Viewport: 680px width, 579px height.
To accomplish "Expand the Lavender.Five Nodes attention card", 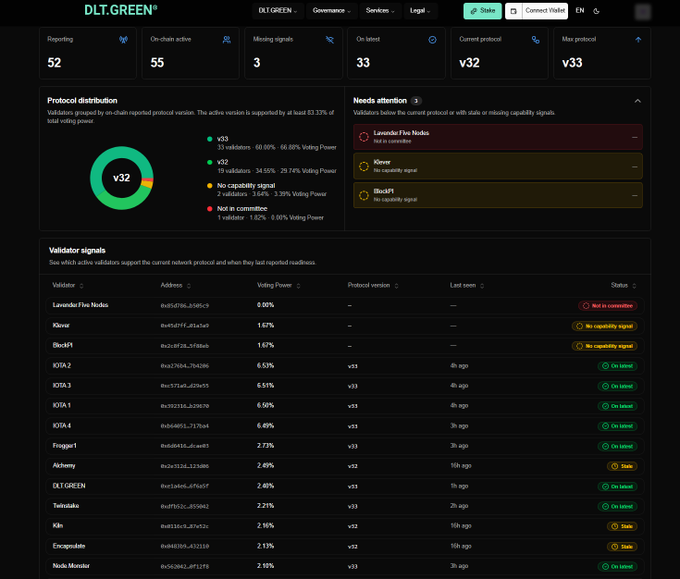I will pyautogui.click(x=498, y=137).
